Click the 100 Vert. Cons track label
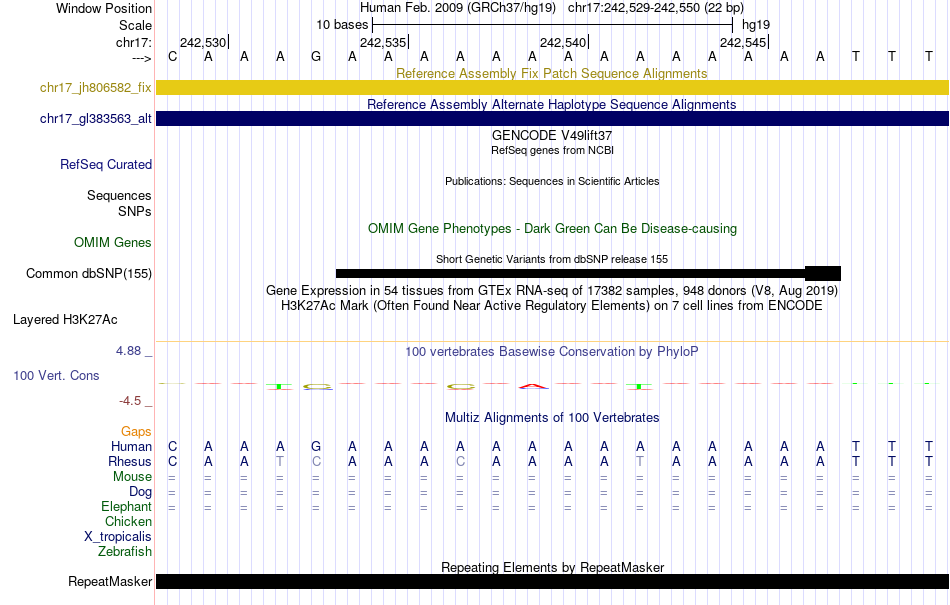 point(56,375)
